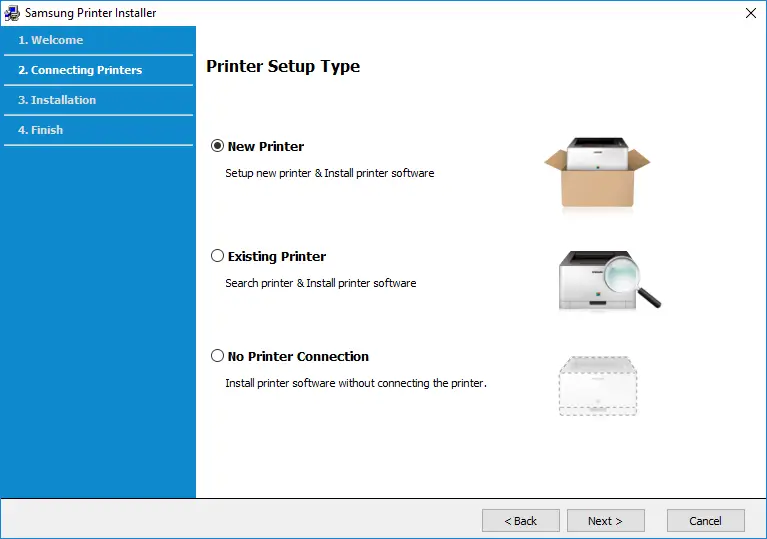Click the dashed outline printer image

pos(597,385)
